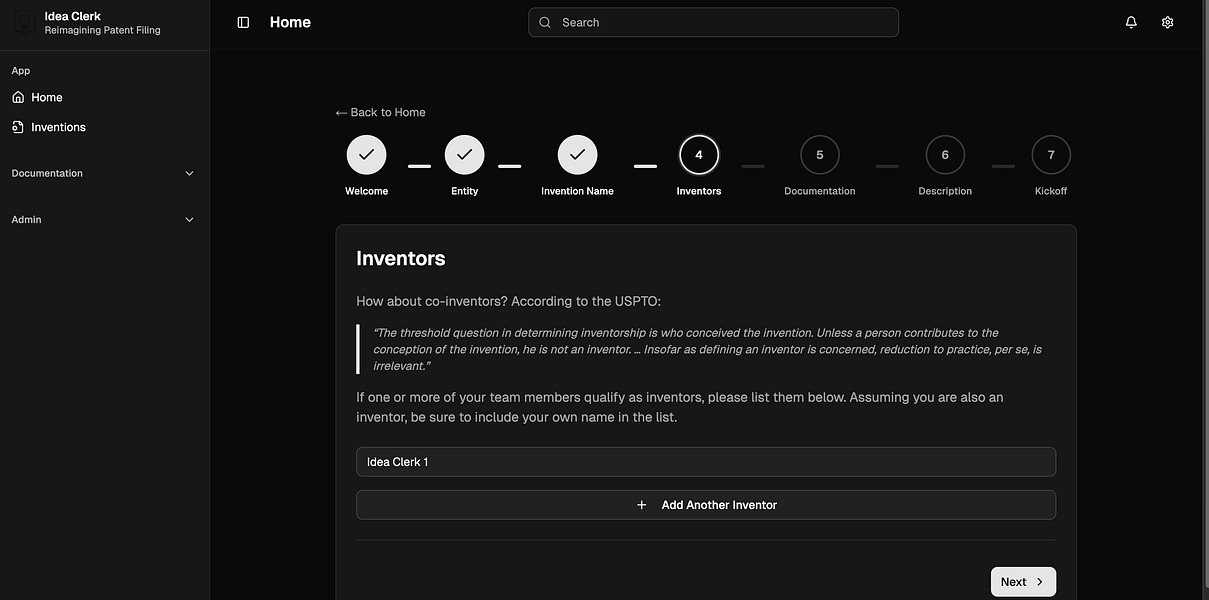This screenshot has height=600, width=1209.
Task: Go to completed Welcome step circle
Action: coord(366,155)
